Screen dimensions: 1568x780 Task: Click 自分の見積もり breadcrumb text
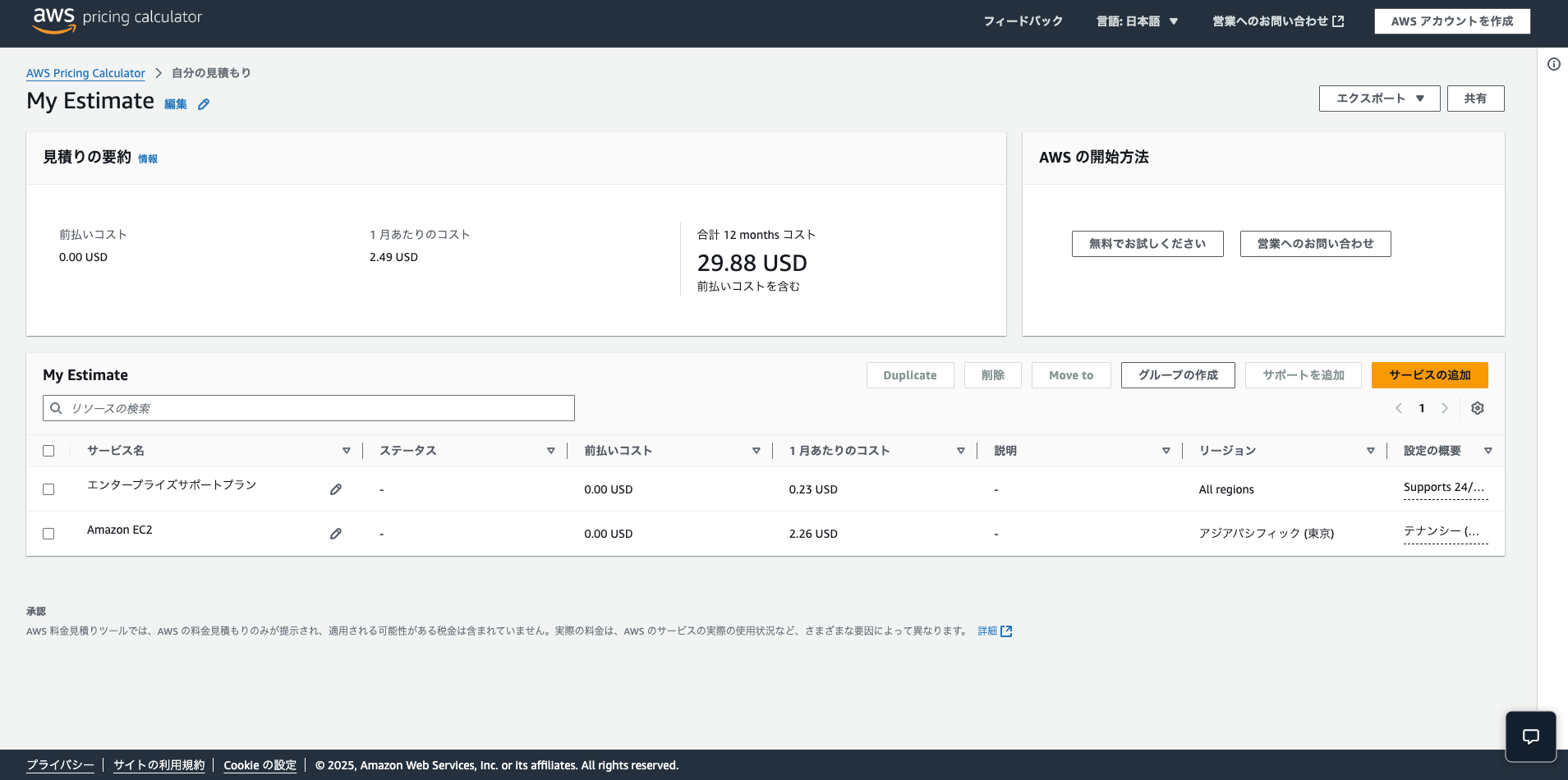pyautogui.click(x=211, y=73)
